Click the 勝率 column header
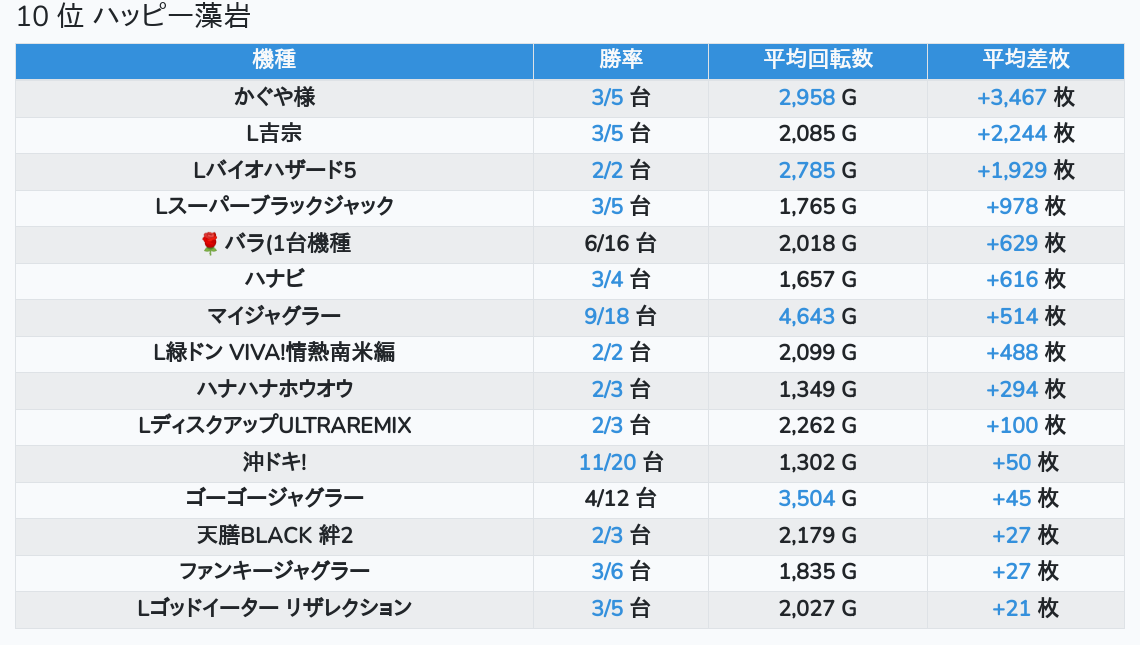Screen dimensions: 1140x645 [x=620, y=60]
